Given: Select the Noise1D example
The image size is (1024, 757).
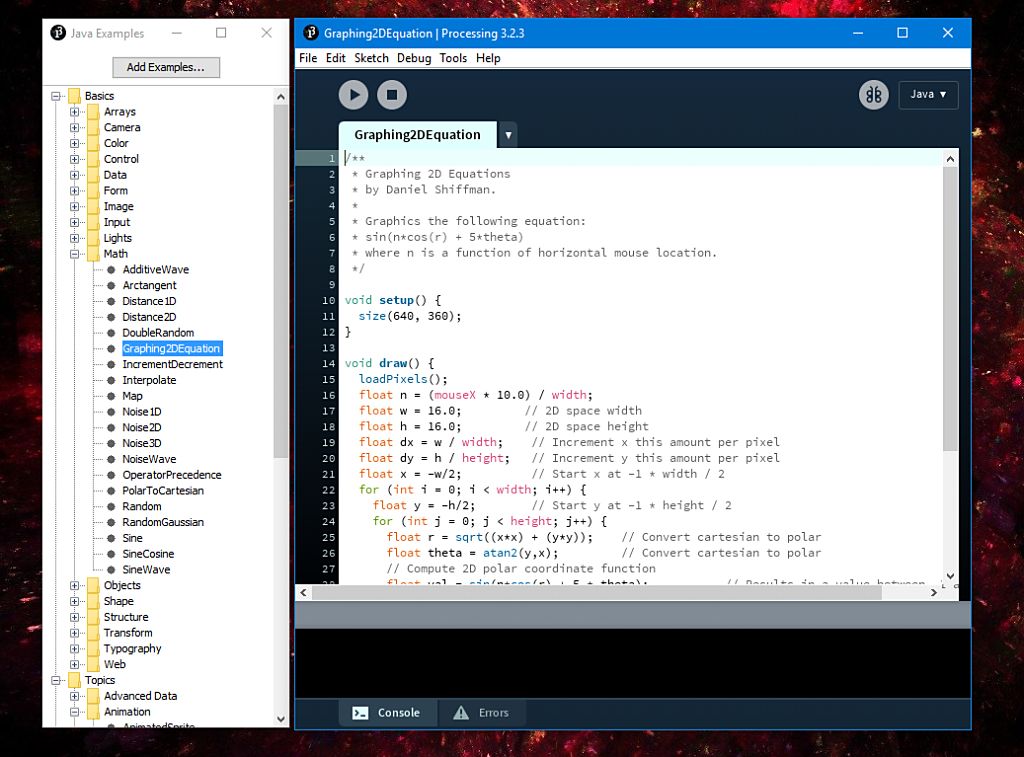Looking at the screenshot, I should (142, 411).
